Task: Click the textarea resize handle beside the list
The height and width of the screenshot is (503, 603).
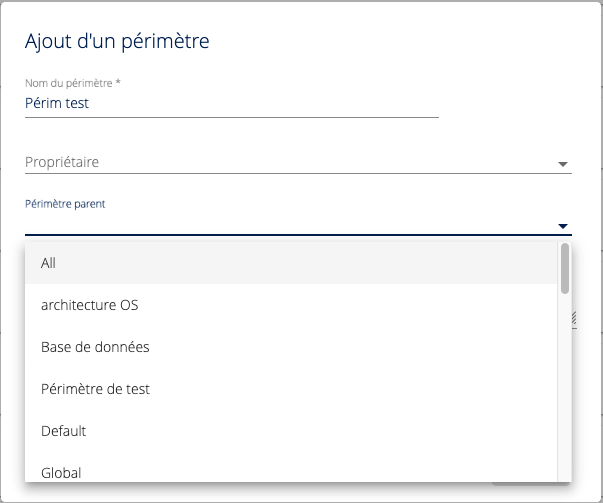Action: (x=575, y=319)
